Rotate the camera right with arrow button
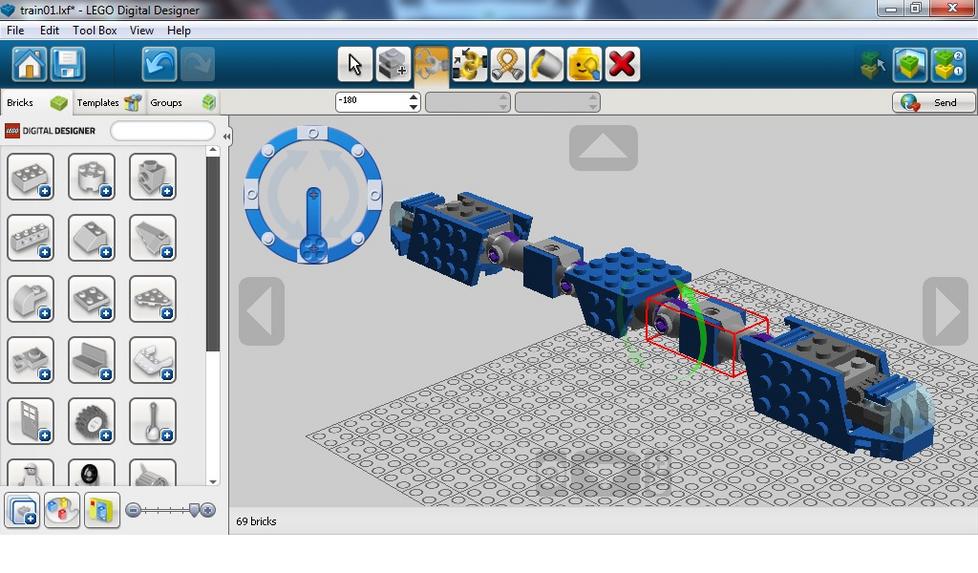 coord(945,312)
